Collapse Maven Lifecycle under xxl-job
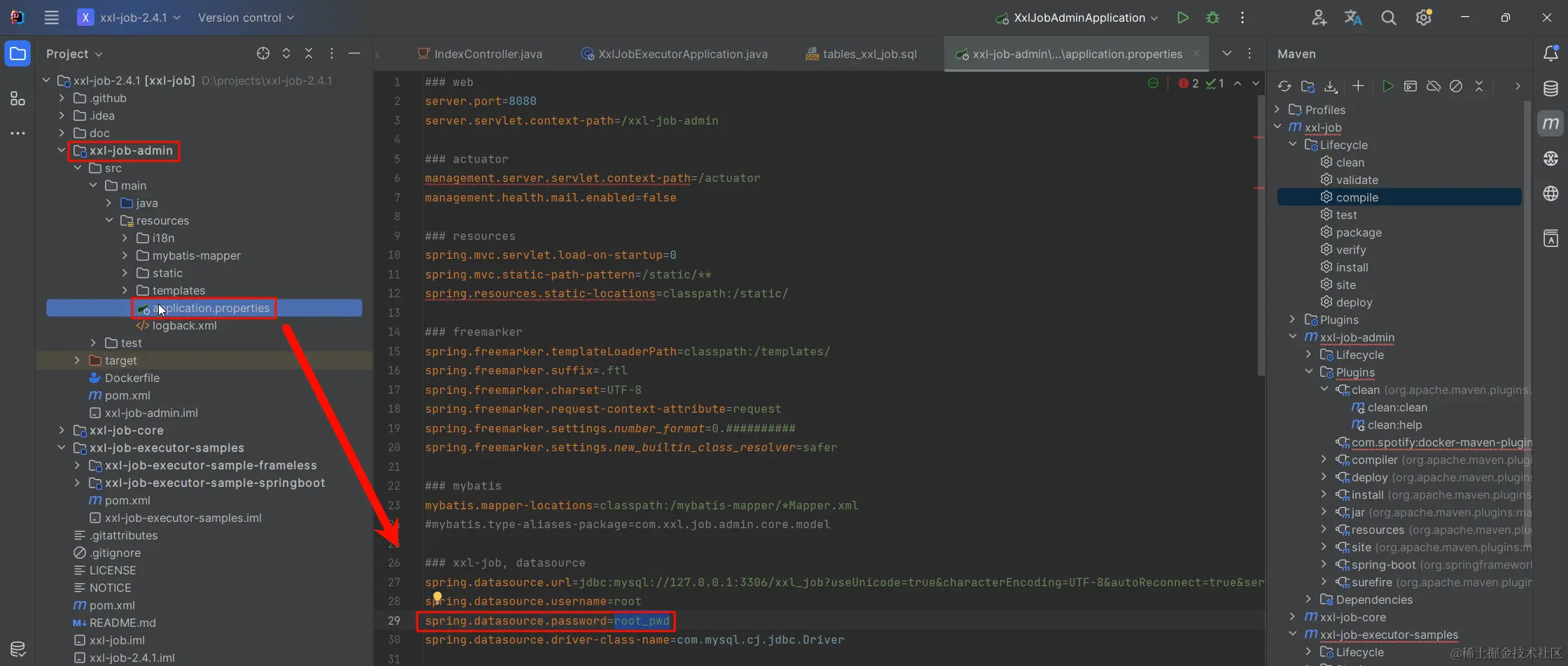This screenshot has height=666, width=1568. 1293,145
